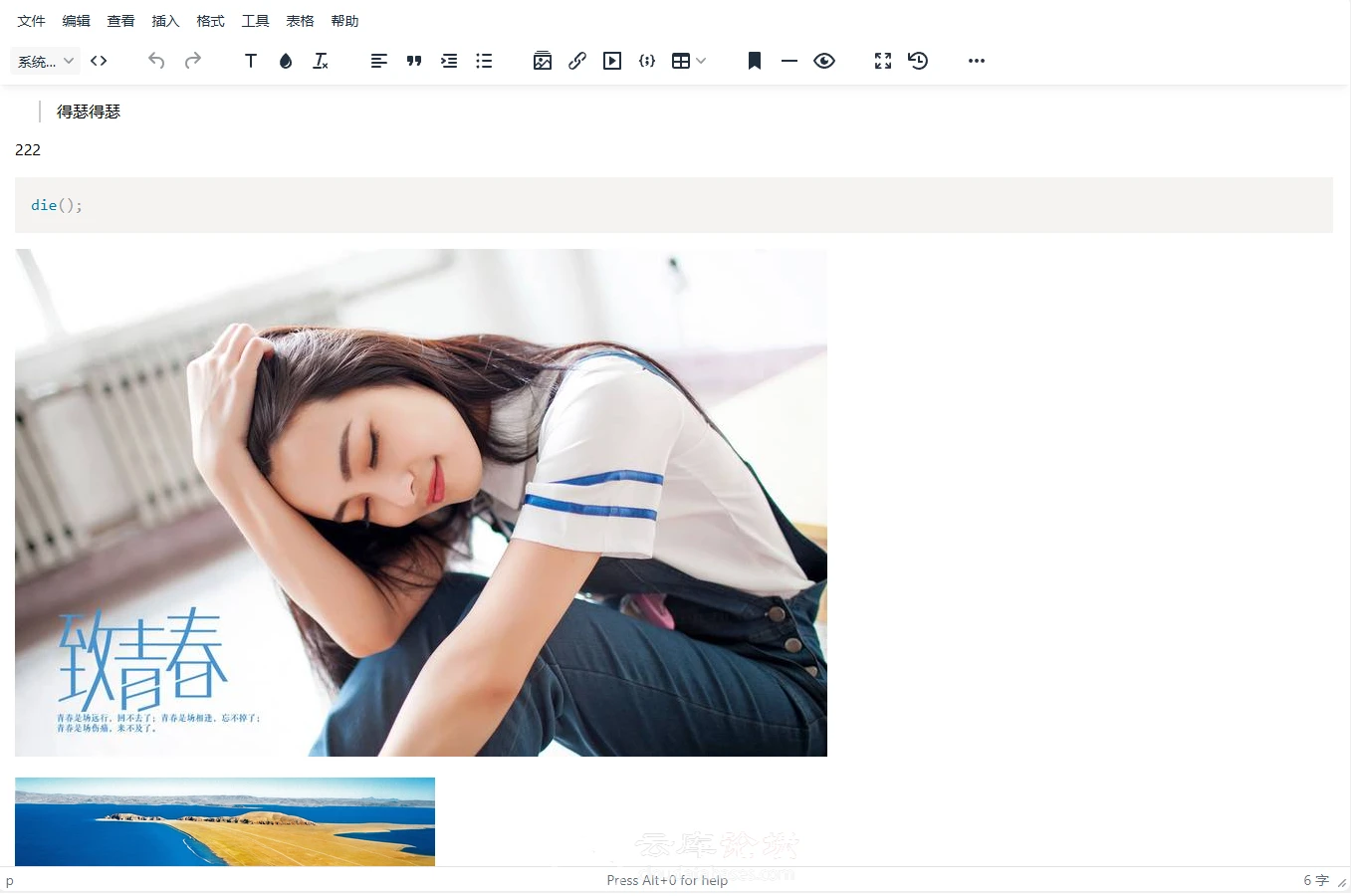The width and height of the screenshot is (1351, 896).
Task: Select the 致青春 girl image
Action: (x=421, y=503)
